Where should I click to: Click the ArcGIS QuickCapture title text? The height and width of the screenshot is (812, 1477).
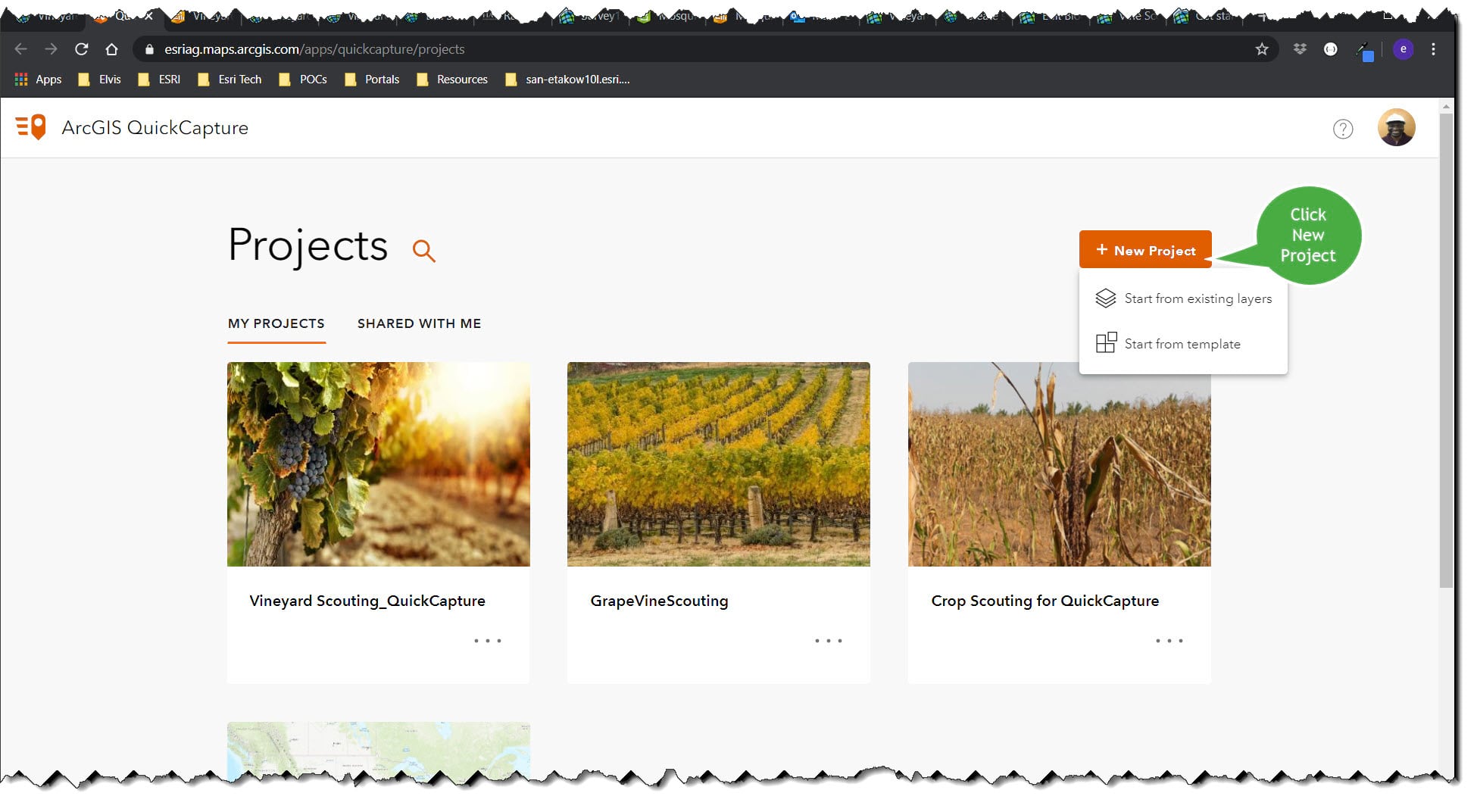coord(155,128)
